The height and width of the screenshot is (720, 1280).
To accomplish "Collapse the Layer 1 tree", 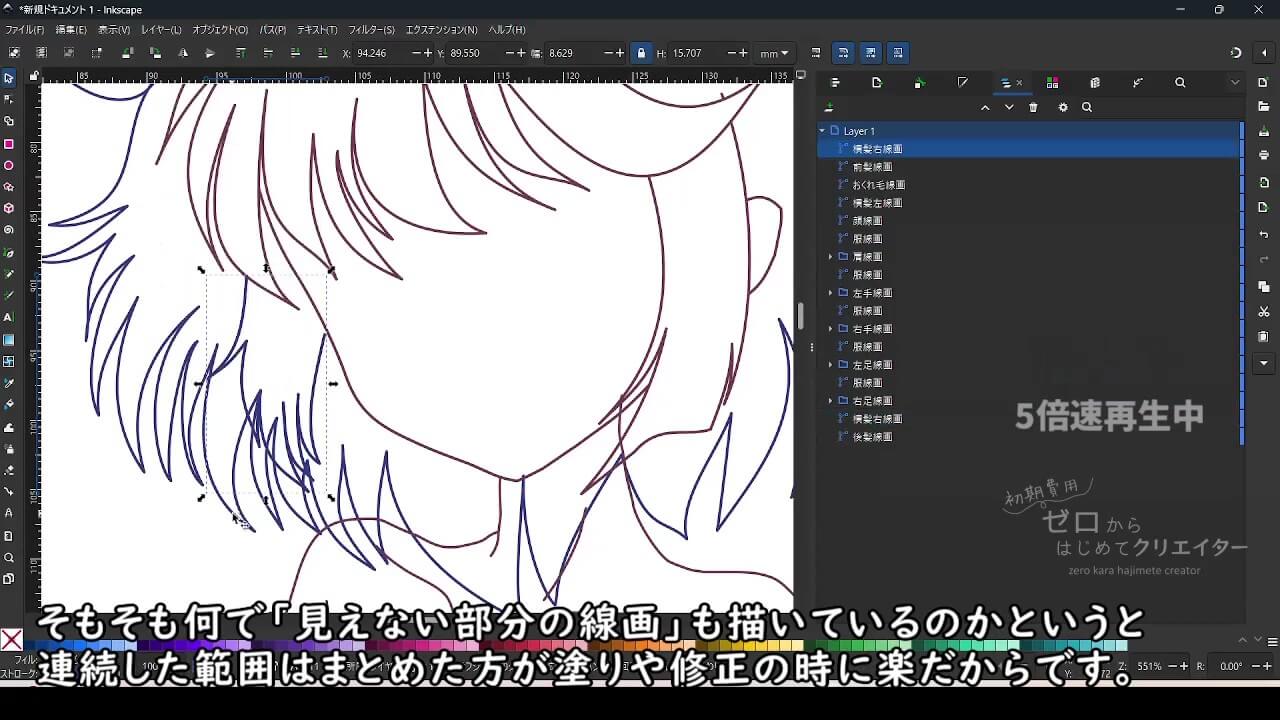I will (x=822, y=131).
